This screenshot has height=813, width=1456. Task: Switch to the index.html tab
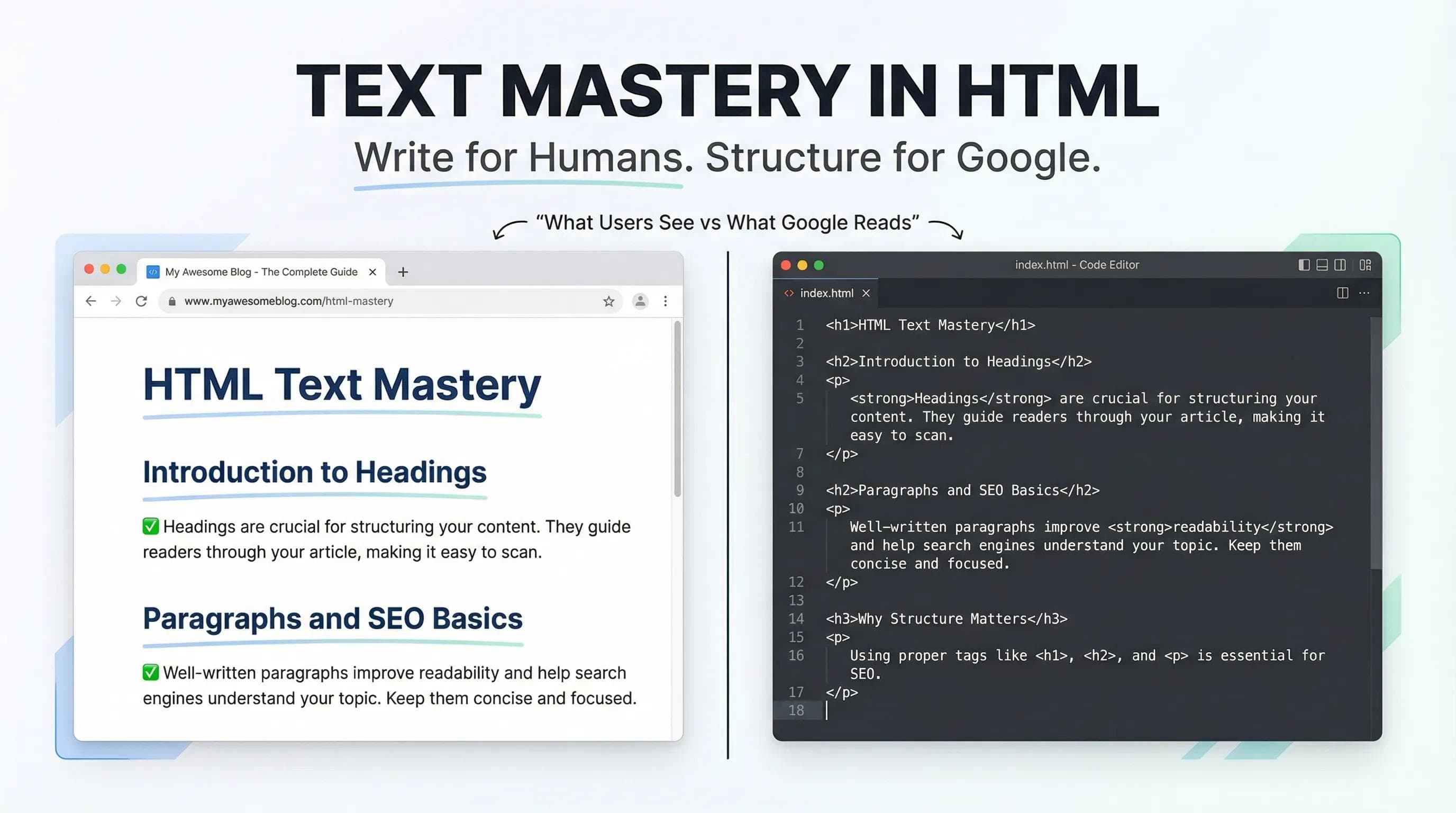click(826, 293)
